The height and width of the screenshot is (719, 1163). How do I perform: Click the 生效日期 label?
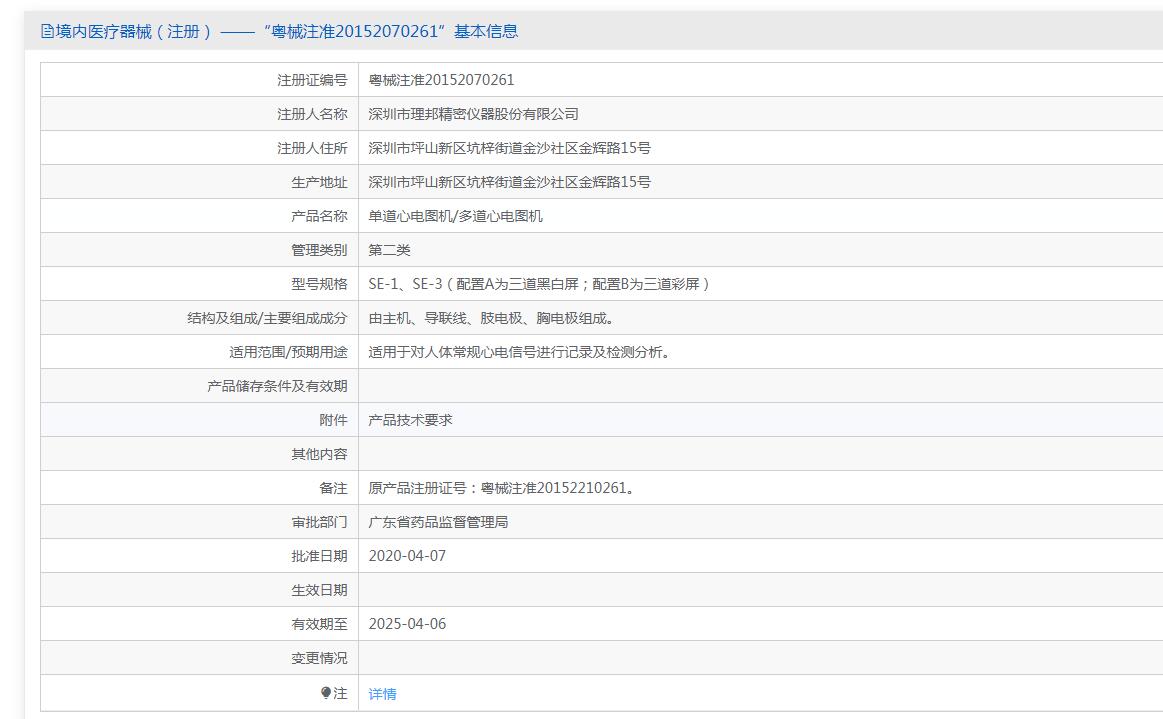[x=319, y=590]
